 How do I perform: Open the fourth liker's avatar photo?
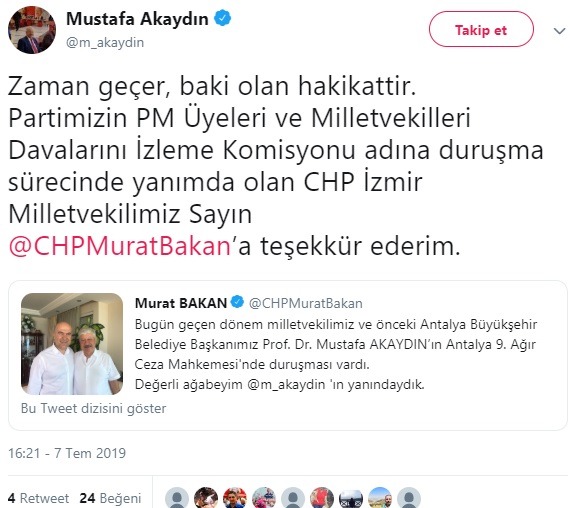264,498
